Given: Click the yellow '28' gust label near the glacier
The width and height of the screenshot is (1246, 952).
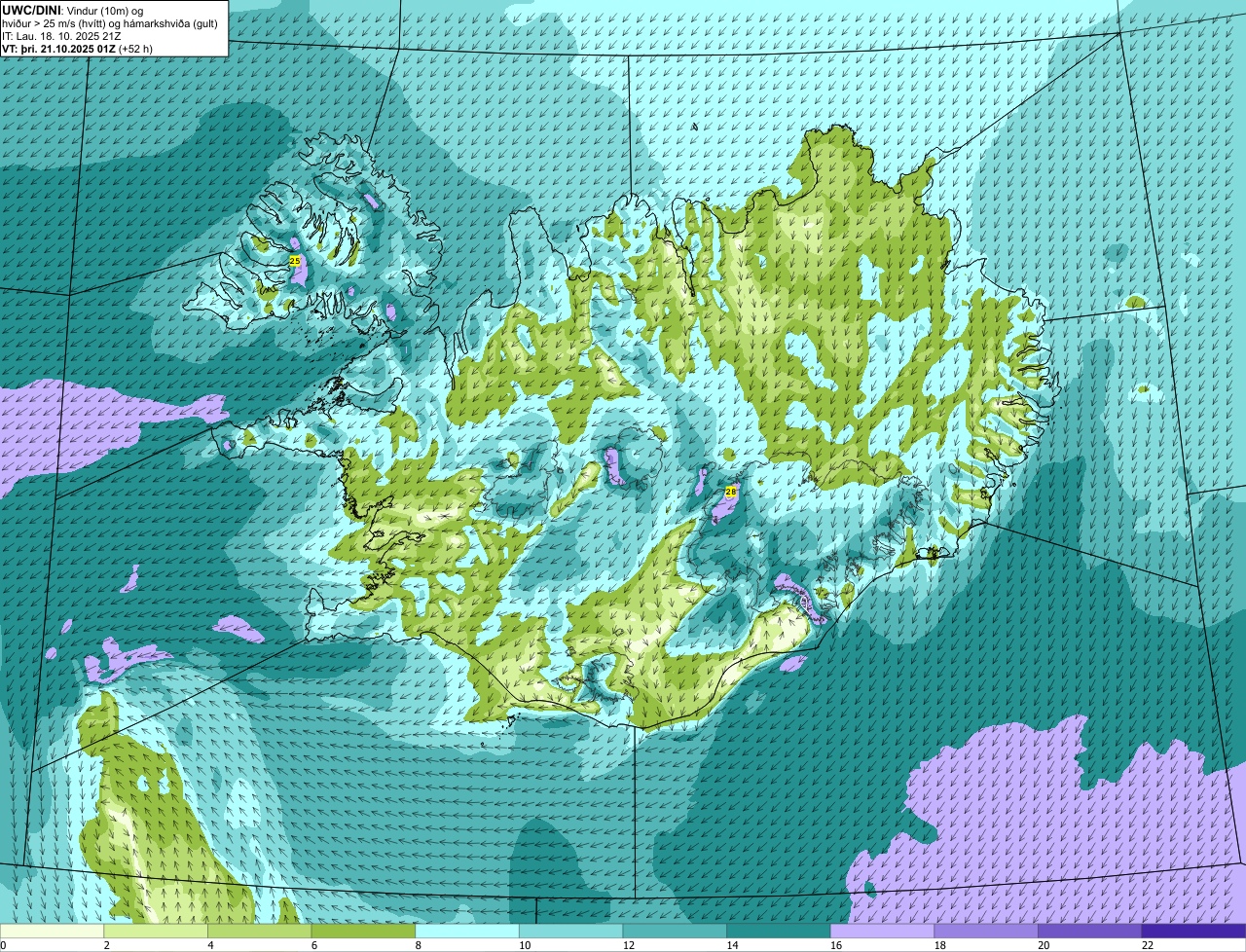Looking at the screenshot, I should [731, 492].
